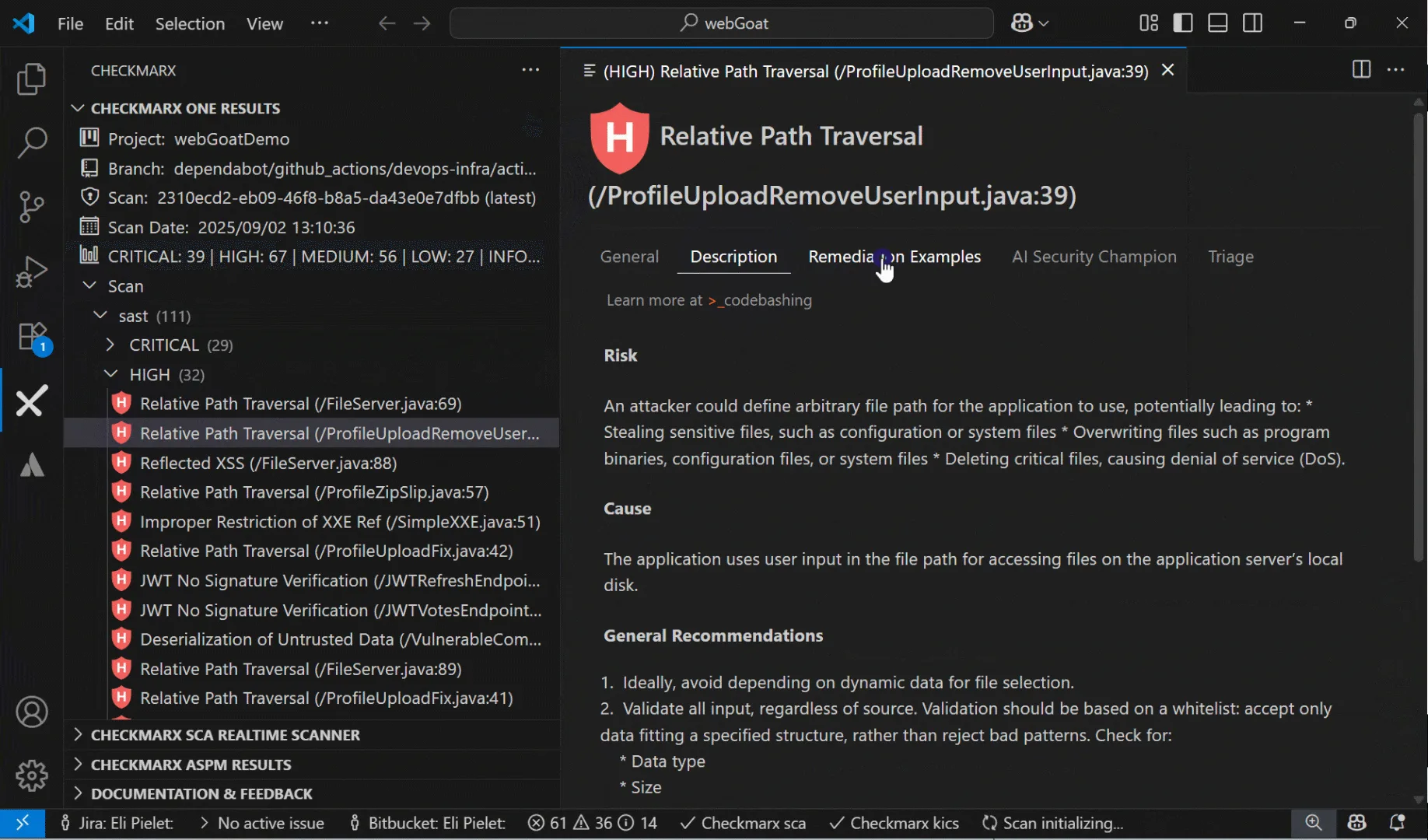The width and height of the screenshot is (1428, 840).
Task: Open the Explorer file panel
Action: (31, 79)
